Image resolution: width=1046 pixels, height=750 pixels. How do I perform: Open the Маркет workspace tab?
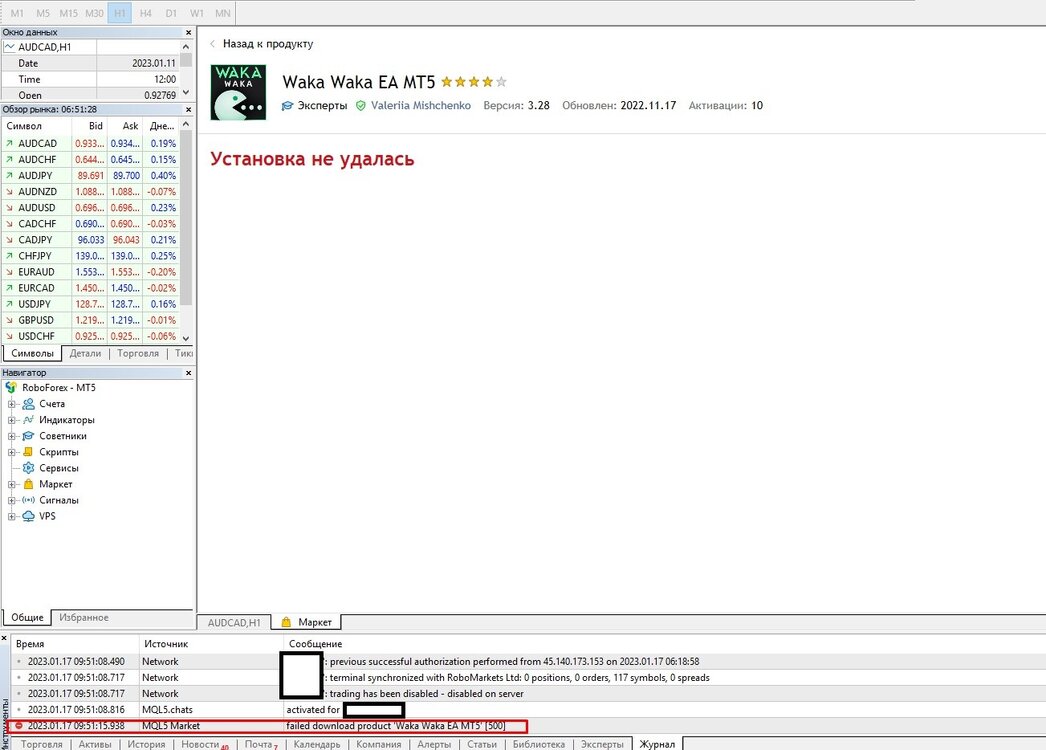(x=307, y=622)
